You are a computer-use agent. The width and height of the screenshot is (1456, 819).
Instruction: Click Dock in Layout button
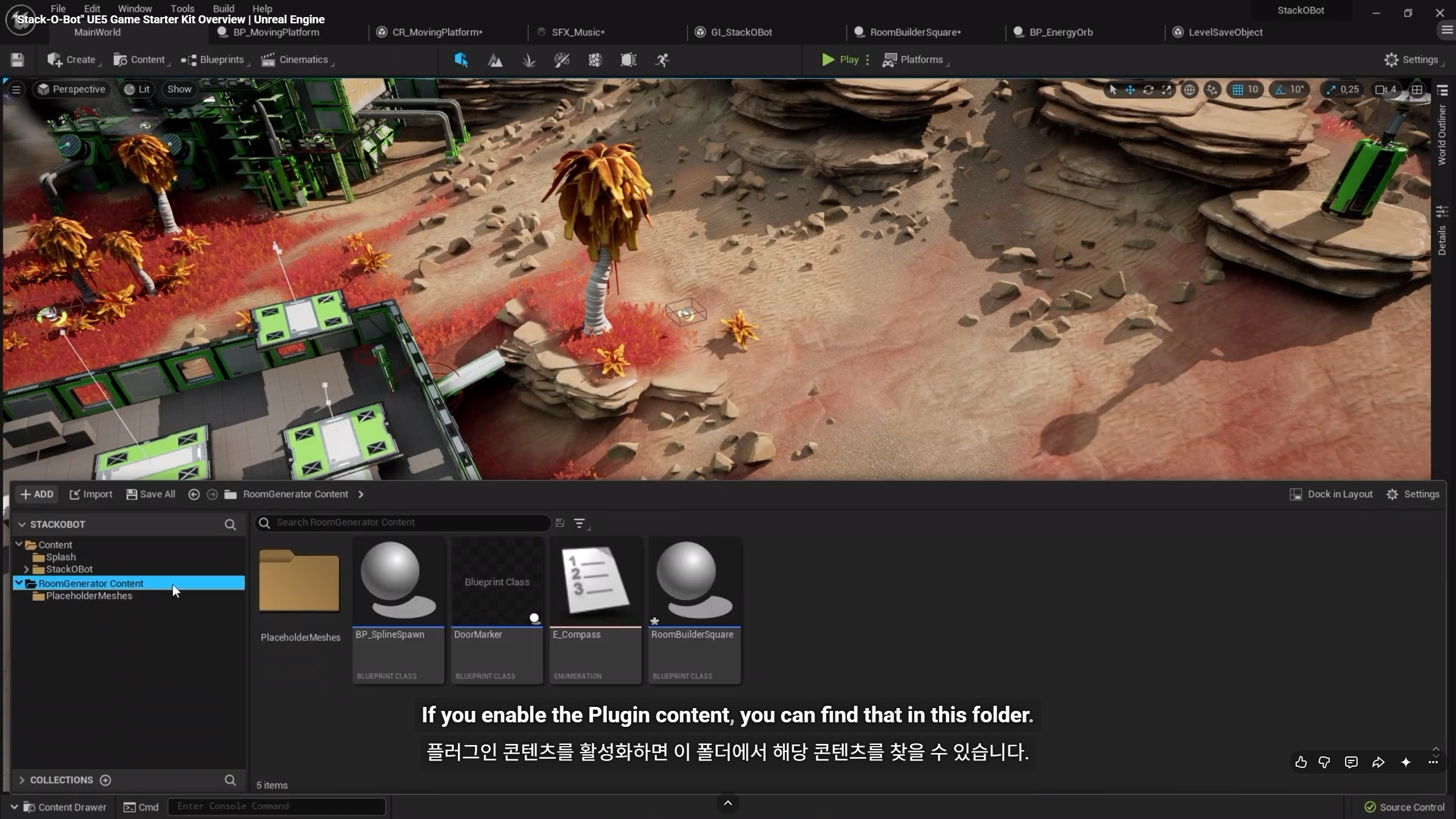1331,494
